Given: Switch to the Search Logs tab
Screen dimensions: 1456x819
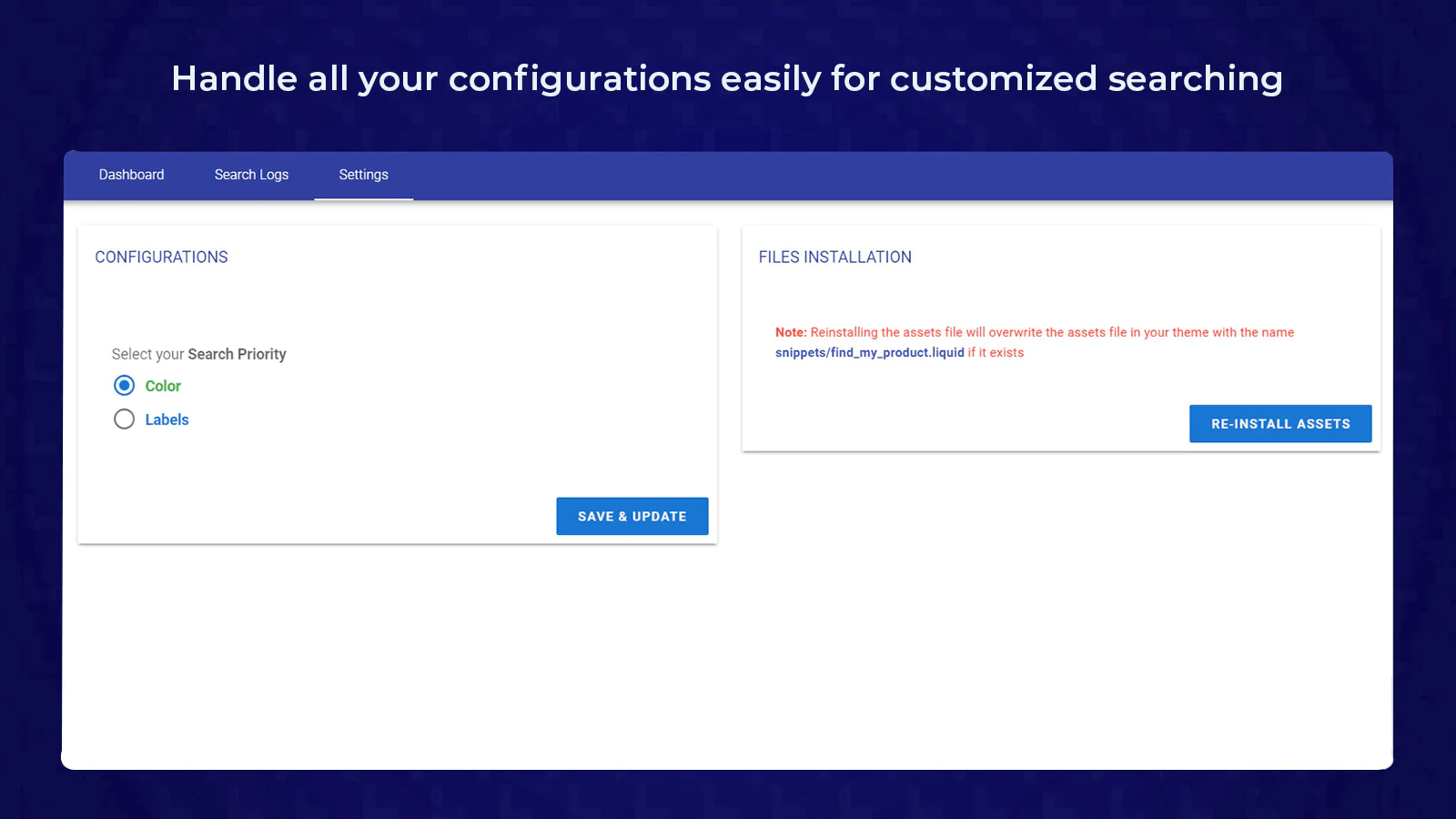Looking at the screenshot, I should pos(251,175).
